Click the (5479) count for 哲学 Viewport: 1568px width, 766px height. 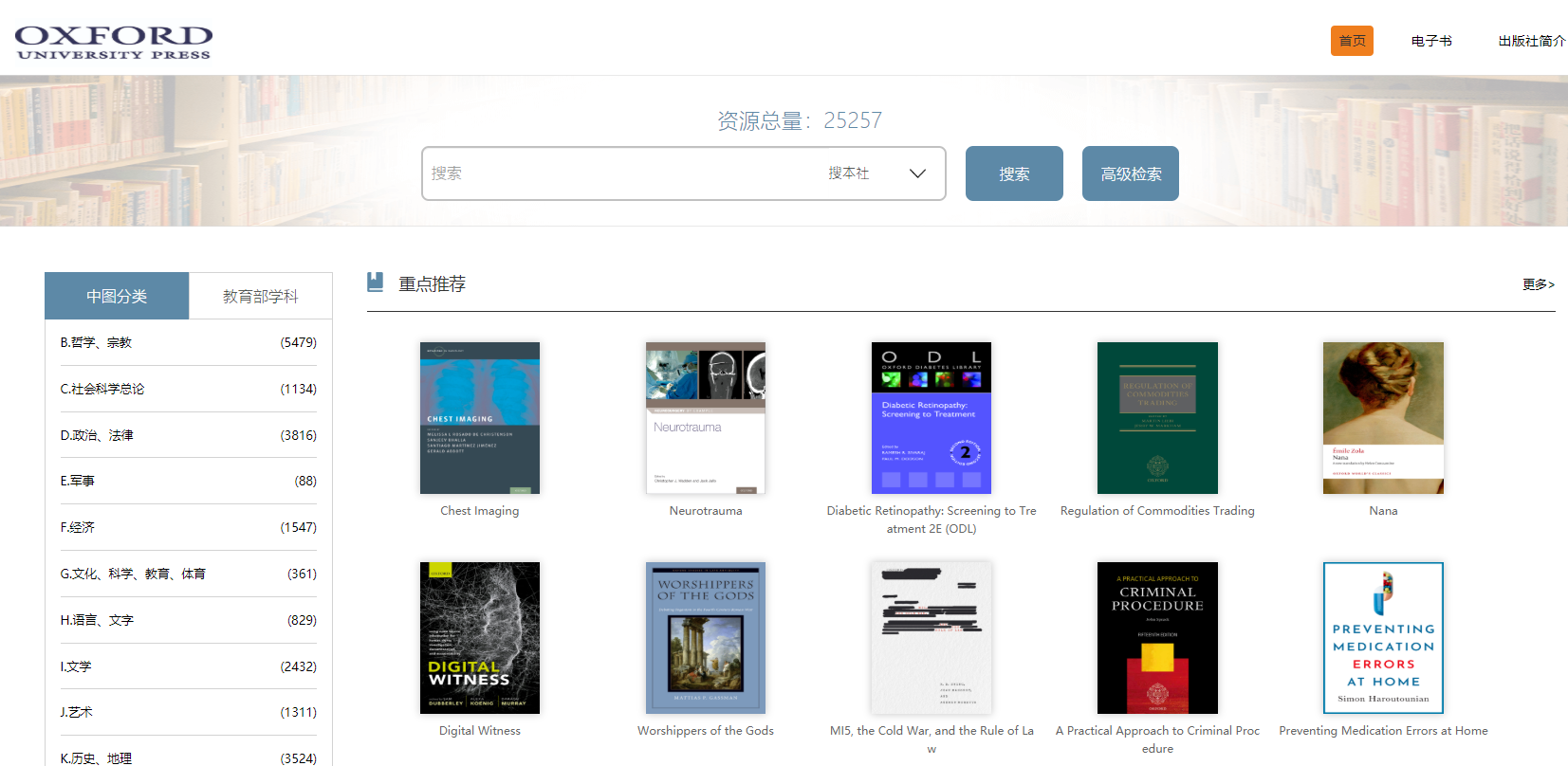click(x=299, y=342)
